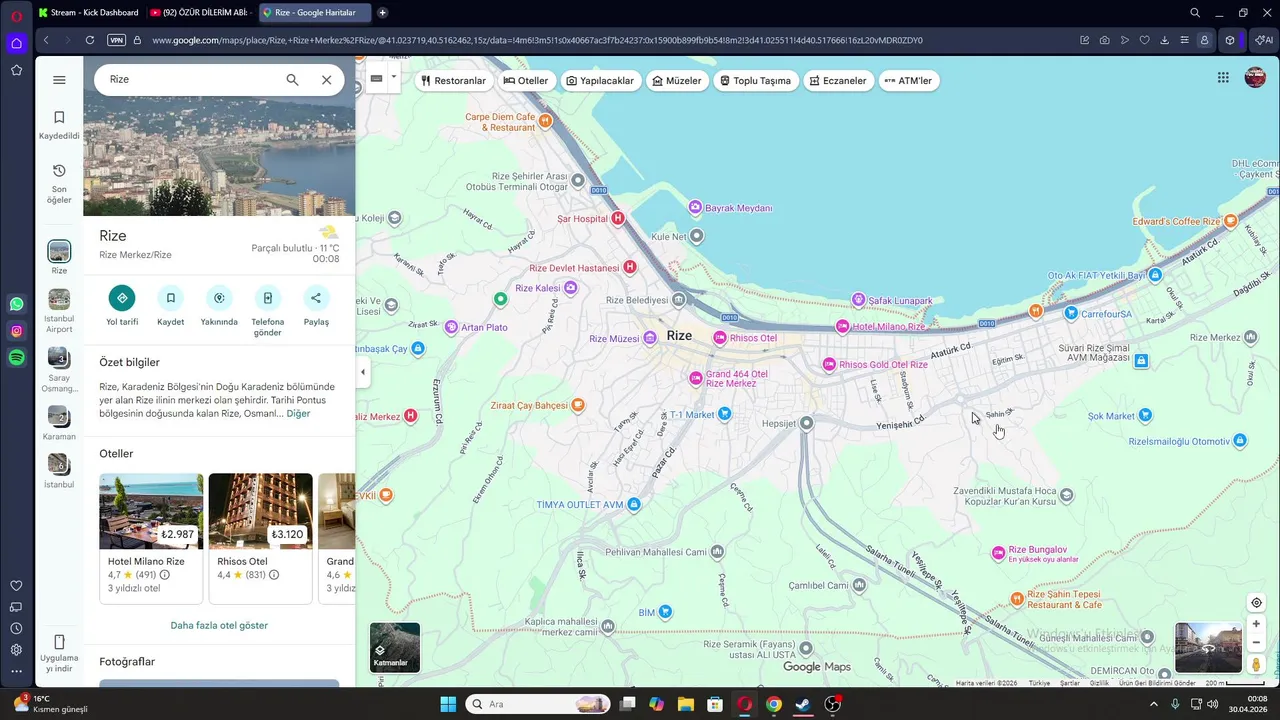
Task: Click Carpe Diem Cafe map marker
Action: (545, 121)
